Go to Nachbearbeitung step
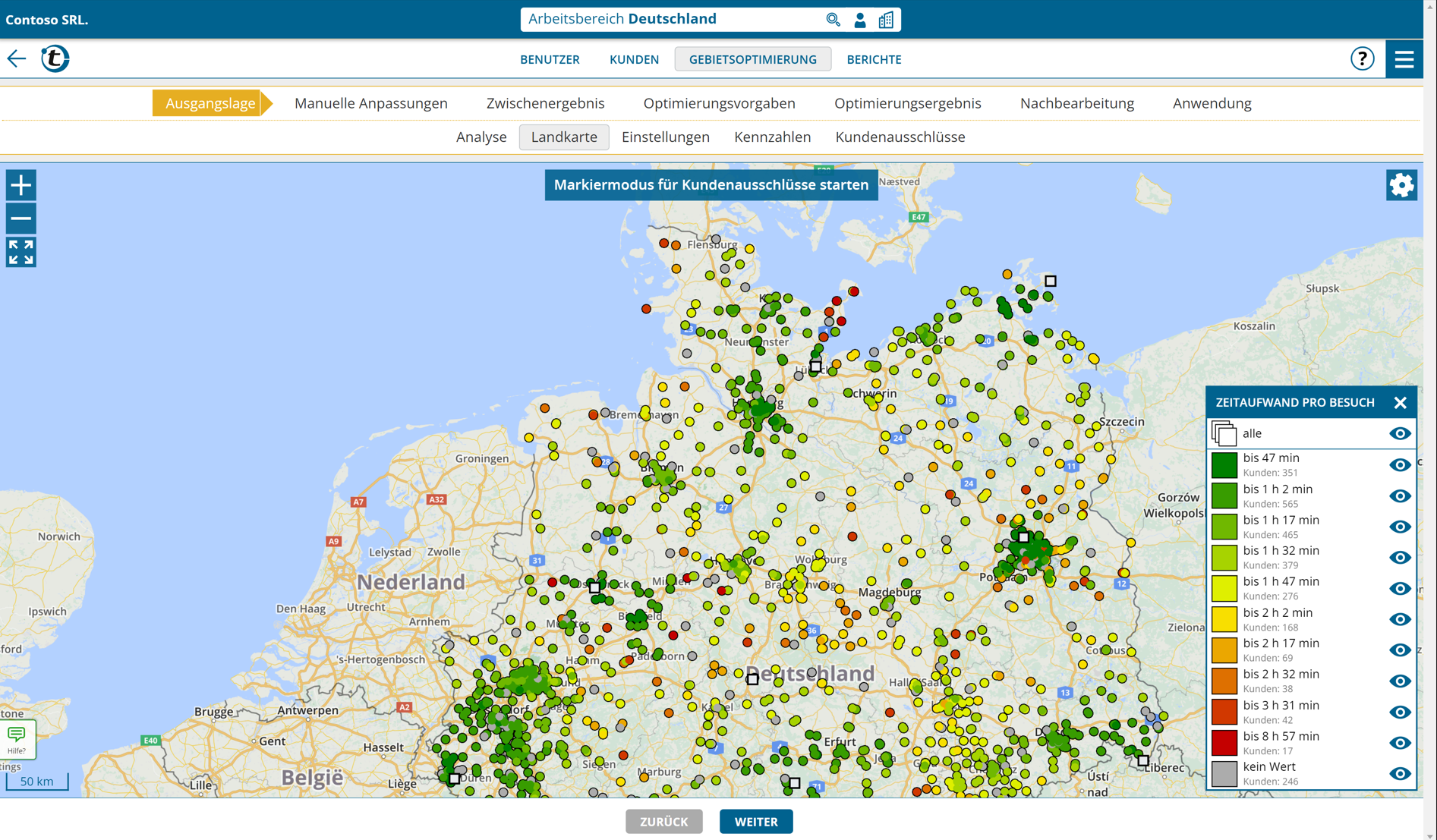The height and width of the screenshot is (840, 1437). click(x=1076, y=103)
